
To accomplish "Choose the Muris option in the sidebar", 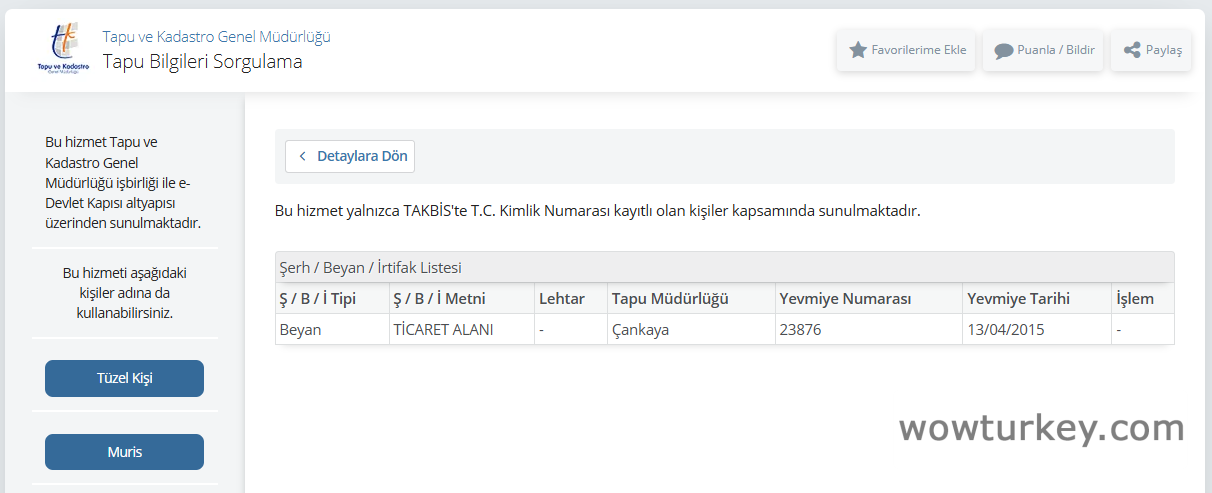I will [x=124, y=452].
